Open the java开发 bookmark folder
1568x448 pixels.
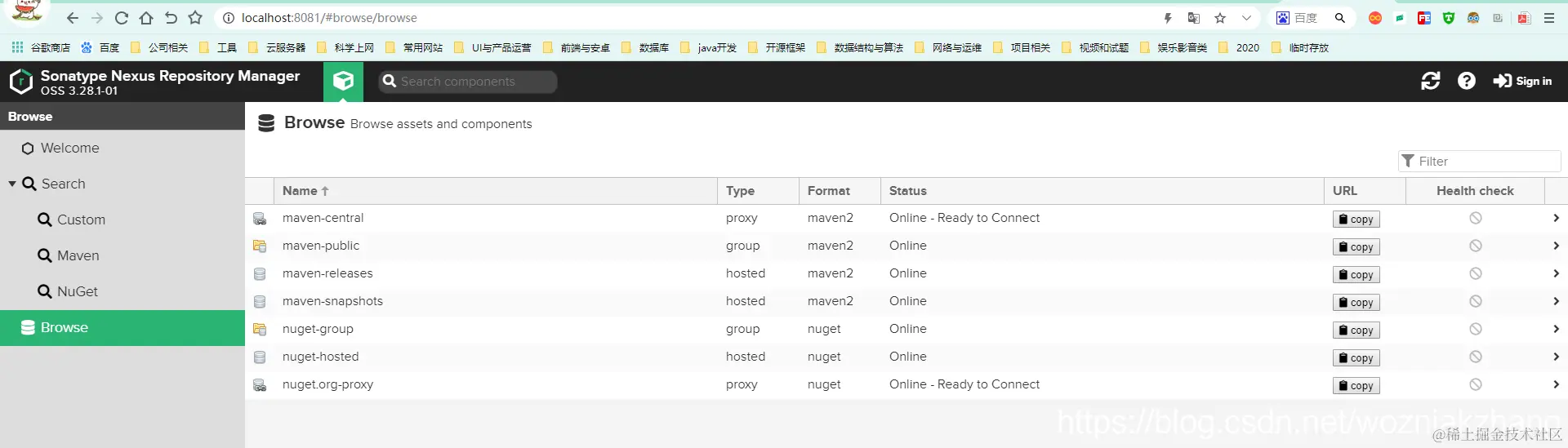pyautogui.click(x=708, y=48)
